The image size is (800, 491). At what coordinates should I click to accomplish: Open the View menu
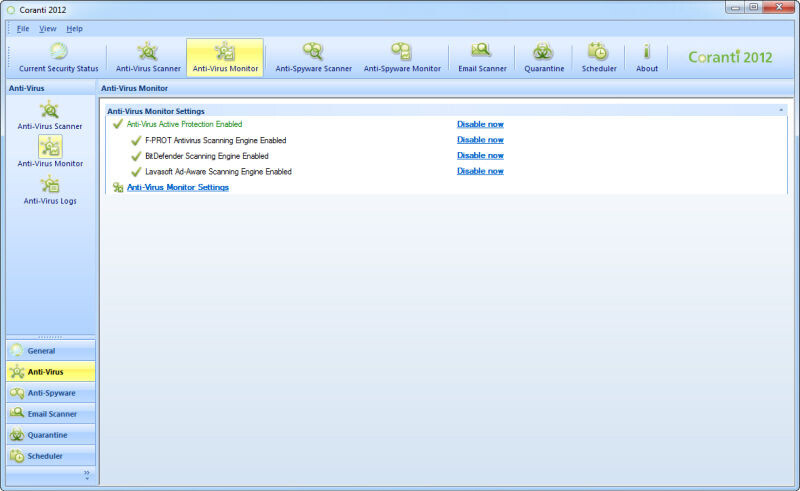[47, 29]
